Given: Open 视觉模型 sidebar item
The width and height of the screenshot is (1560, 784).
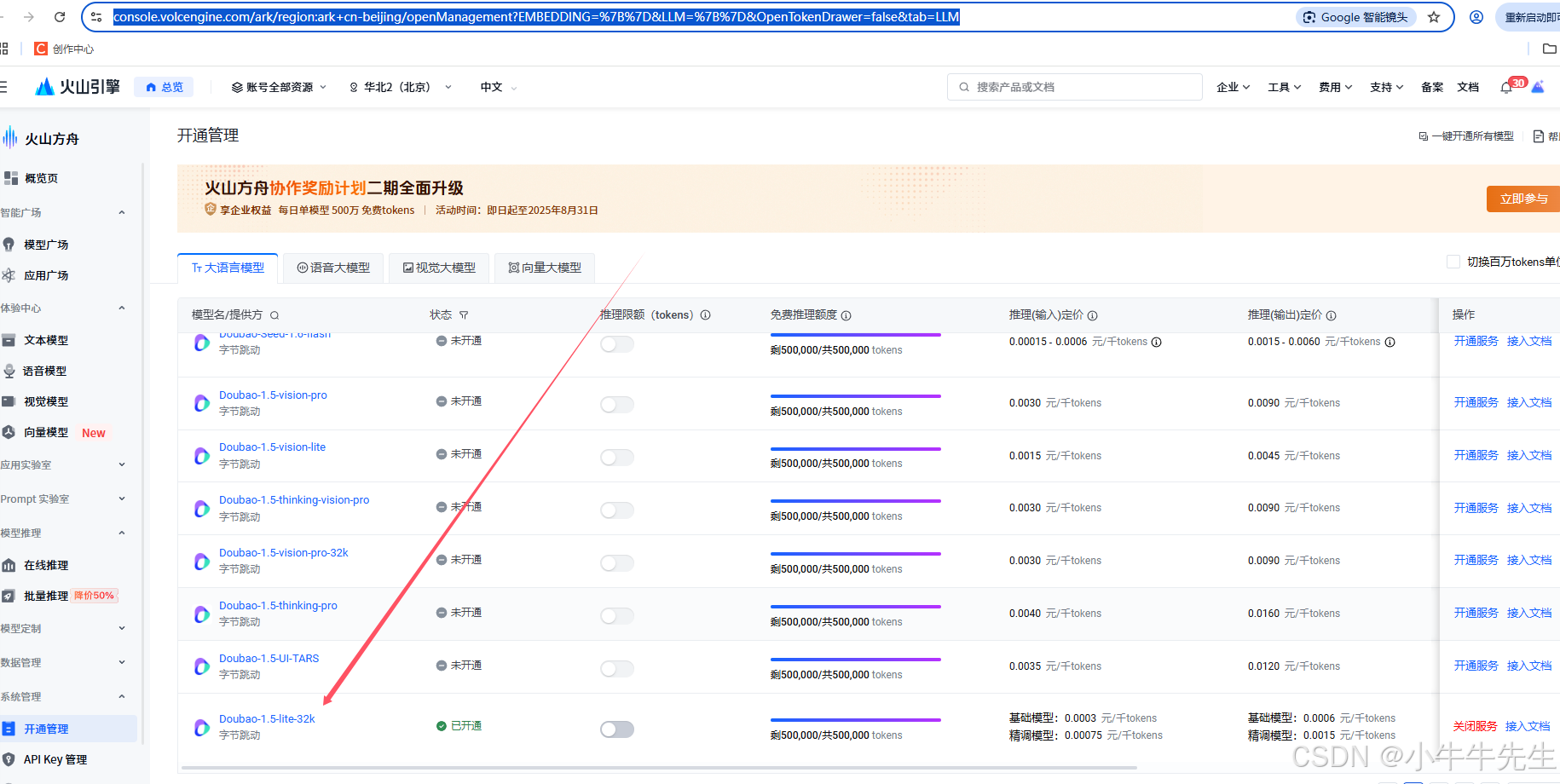Looking at the screenshot, I should point(46,401).
